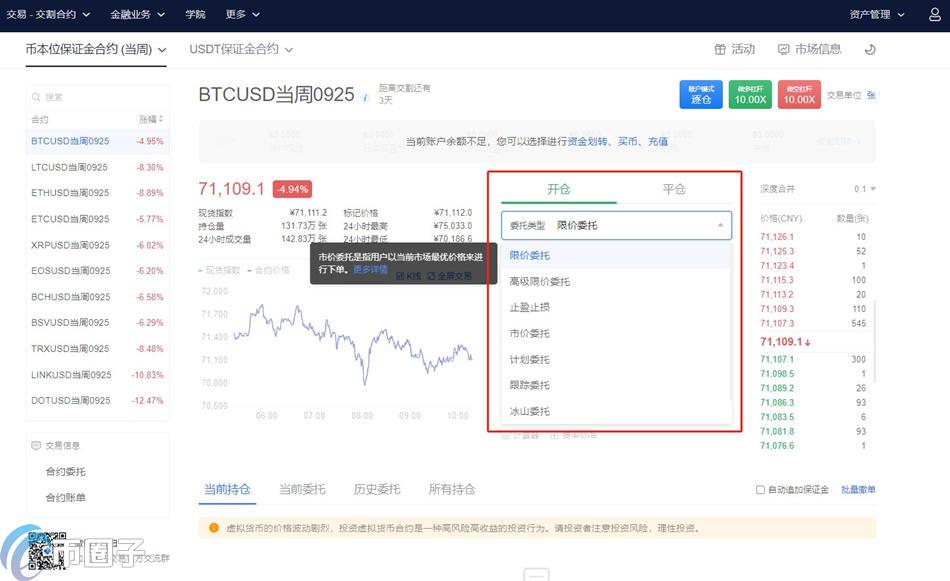Select 限价委托 from order type list
The image size is (950, 581).
616,256
